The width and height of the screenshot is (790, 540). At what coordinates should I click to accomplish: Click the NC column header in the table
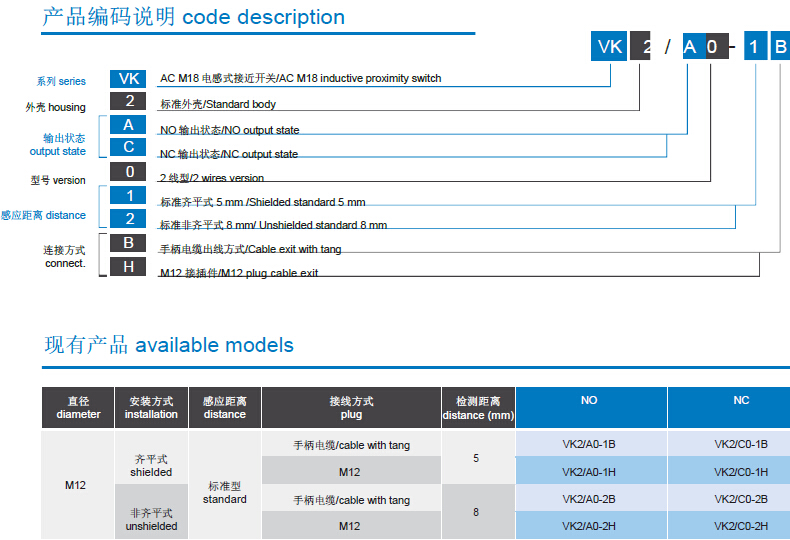click(x=740, y=401)
